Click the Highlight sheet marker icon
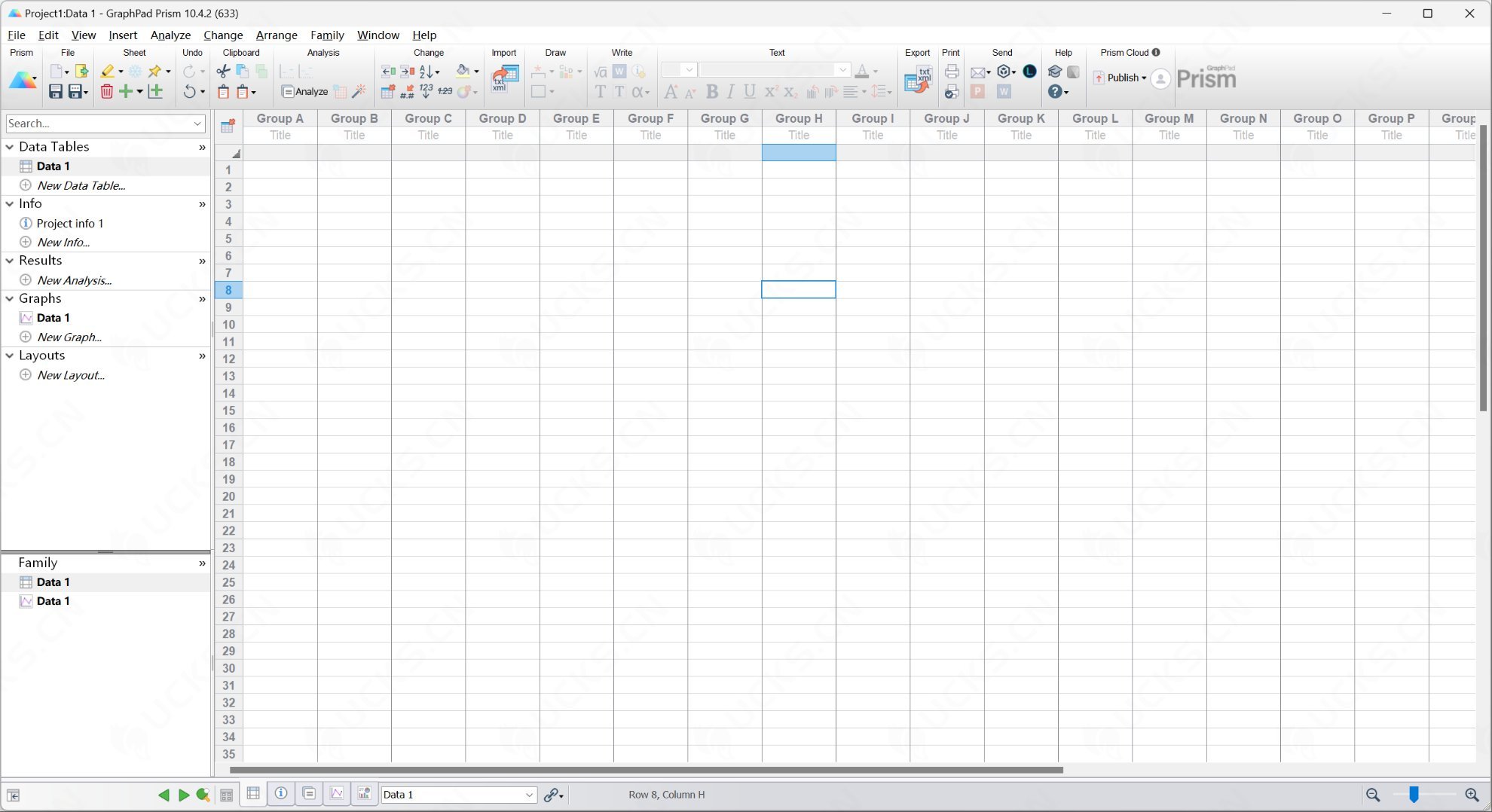The width and height of the screenshot is (1492, 812). 108,72
